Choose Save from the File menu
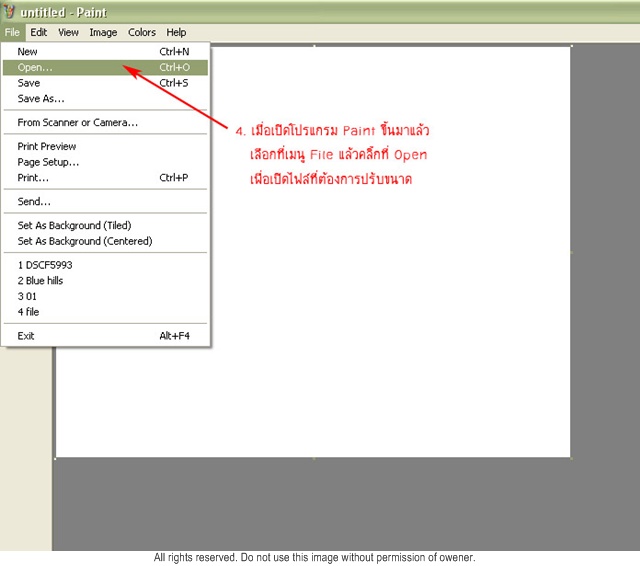Screen dimensions: 640x566 (x=105, y=83)
